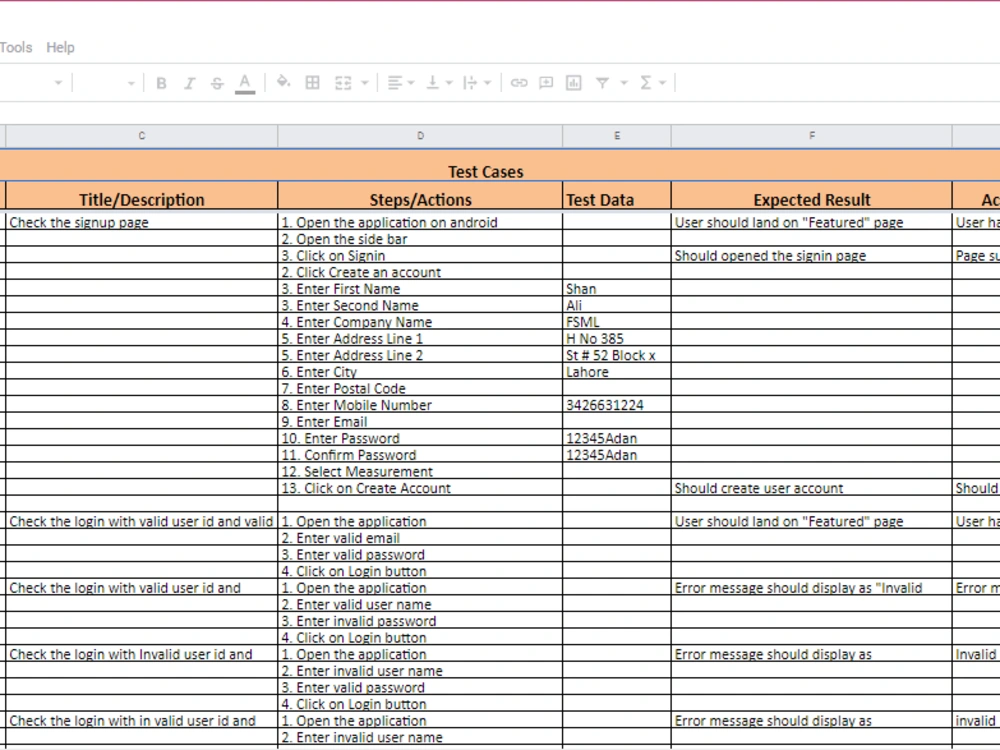Click the functions sigma icon
Screen dimensions: 1000x750
pyautogui.click(x=645, y=83)
